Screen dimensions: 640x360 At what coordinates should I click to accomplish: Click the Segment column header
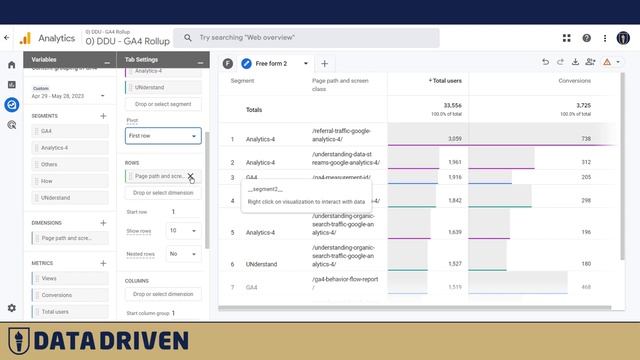tap(242, 81)
